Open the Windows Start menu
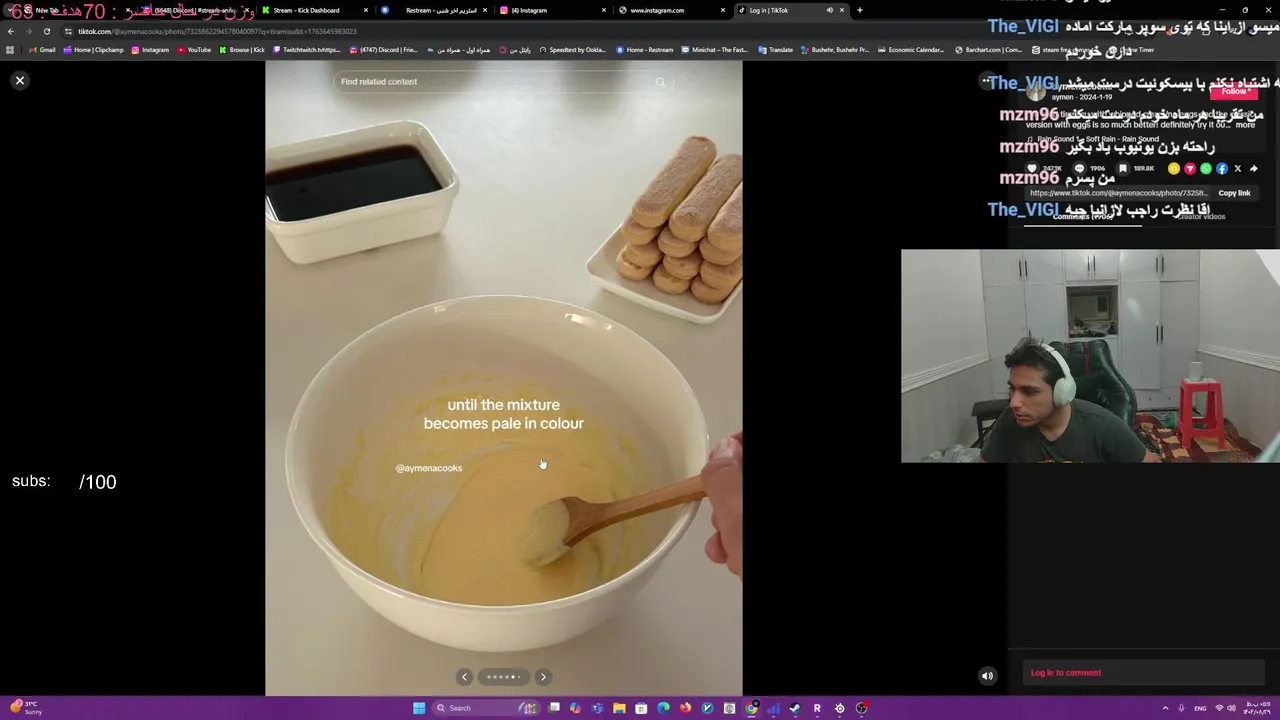The width and height of the screenshot is (1280, 720). (419, 708)
